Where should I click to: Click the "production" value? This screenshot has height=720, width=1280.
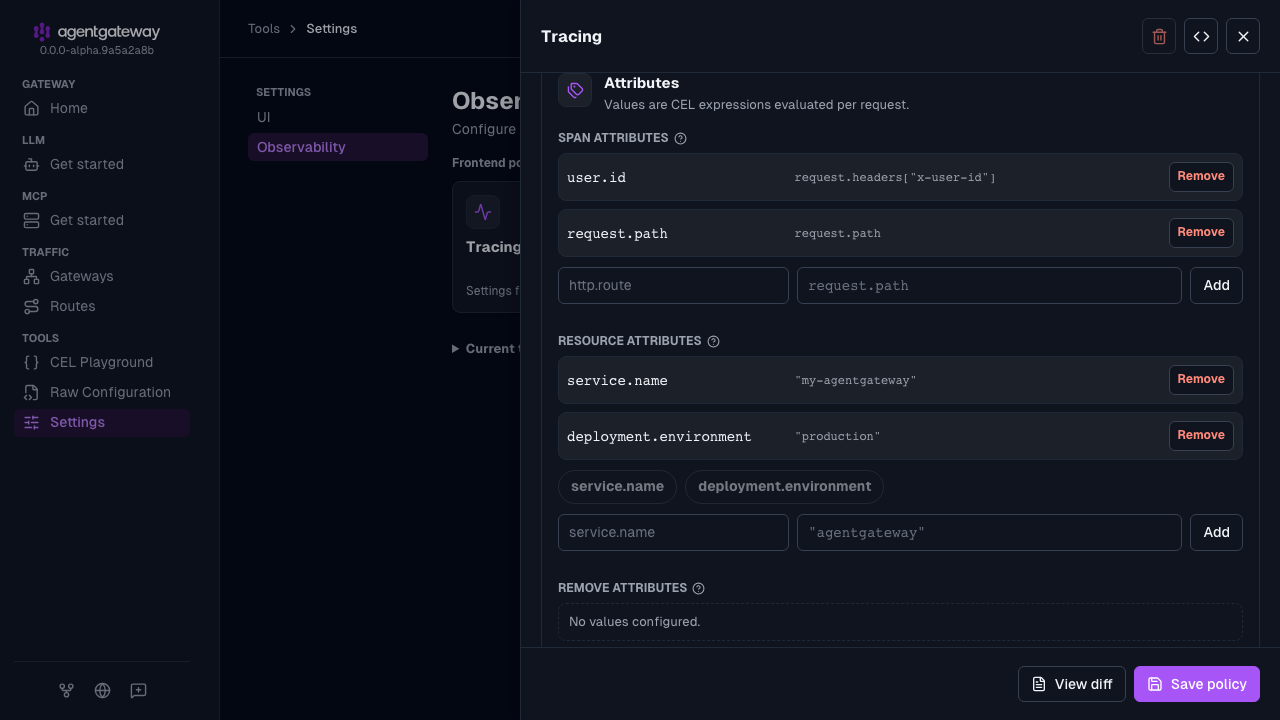(x=837, y=437)
